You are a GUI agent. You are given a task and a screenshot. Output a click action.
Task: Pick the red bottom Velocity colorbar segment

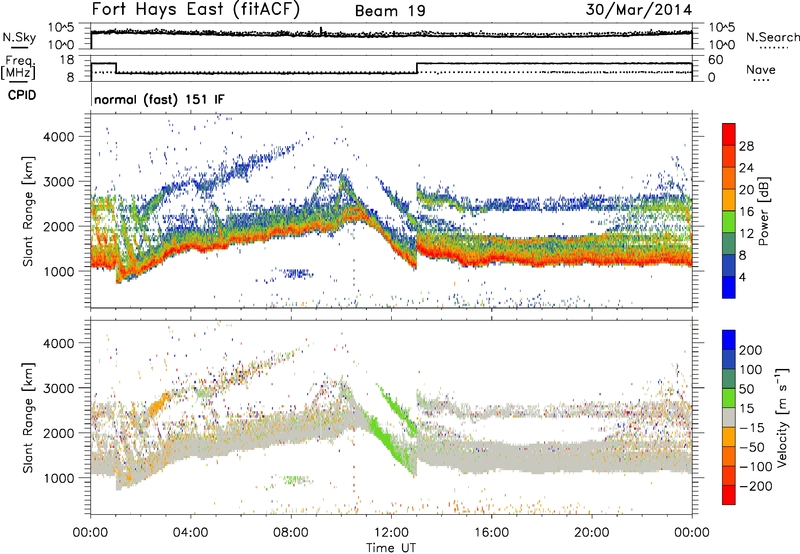coord(729,495)
